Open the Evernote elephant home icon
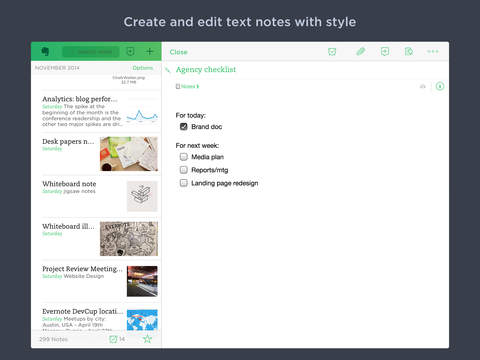 (45, 51)
